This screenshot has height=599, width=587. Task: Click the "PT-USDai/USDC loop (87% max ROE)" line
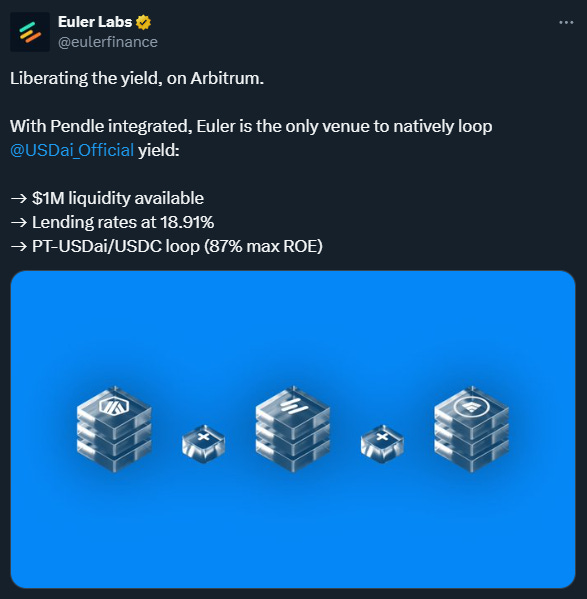pyautogui.click(x=178, y=246)
